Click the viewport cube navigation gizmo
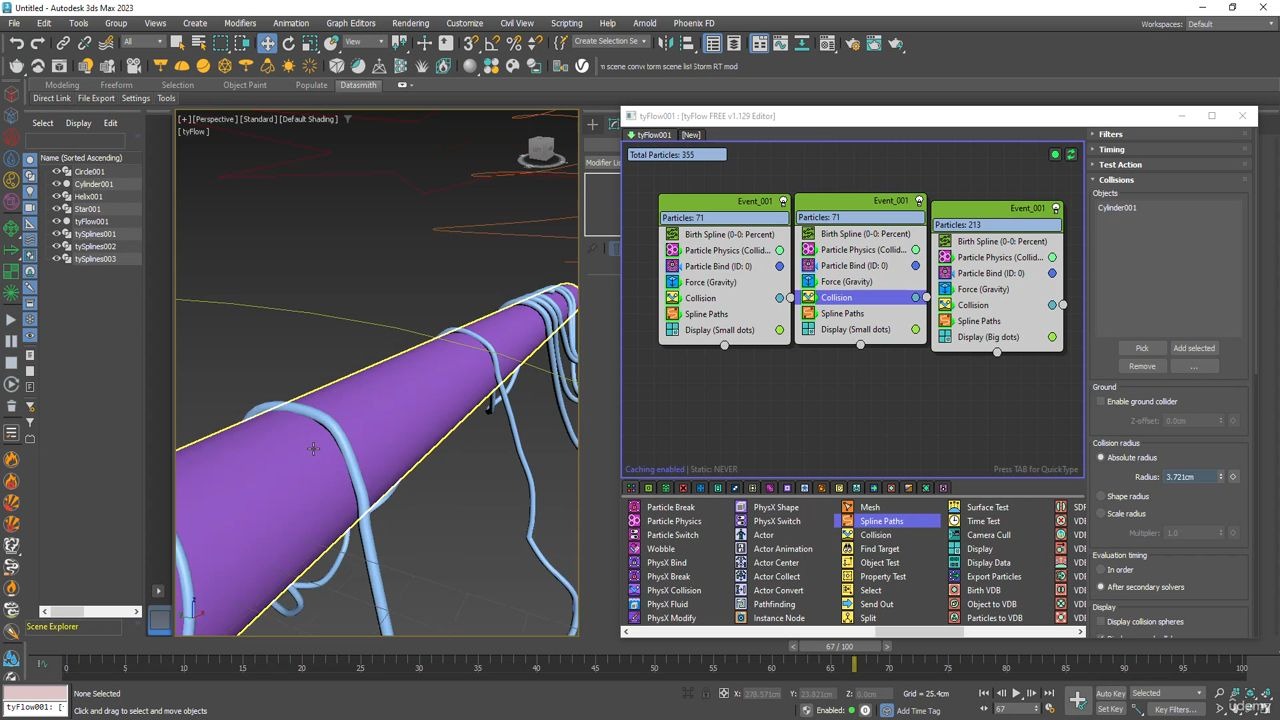The height and width of the screenshot is (720, 1280). [541, 151]
